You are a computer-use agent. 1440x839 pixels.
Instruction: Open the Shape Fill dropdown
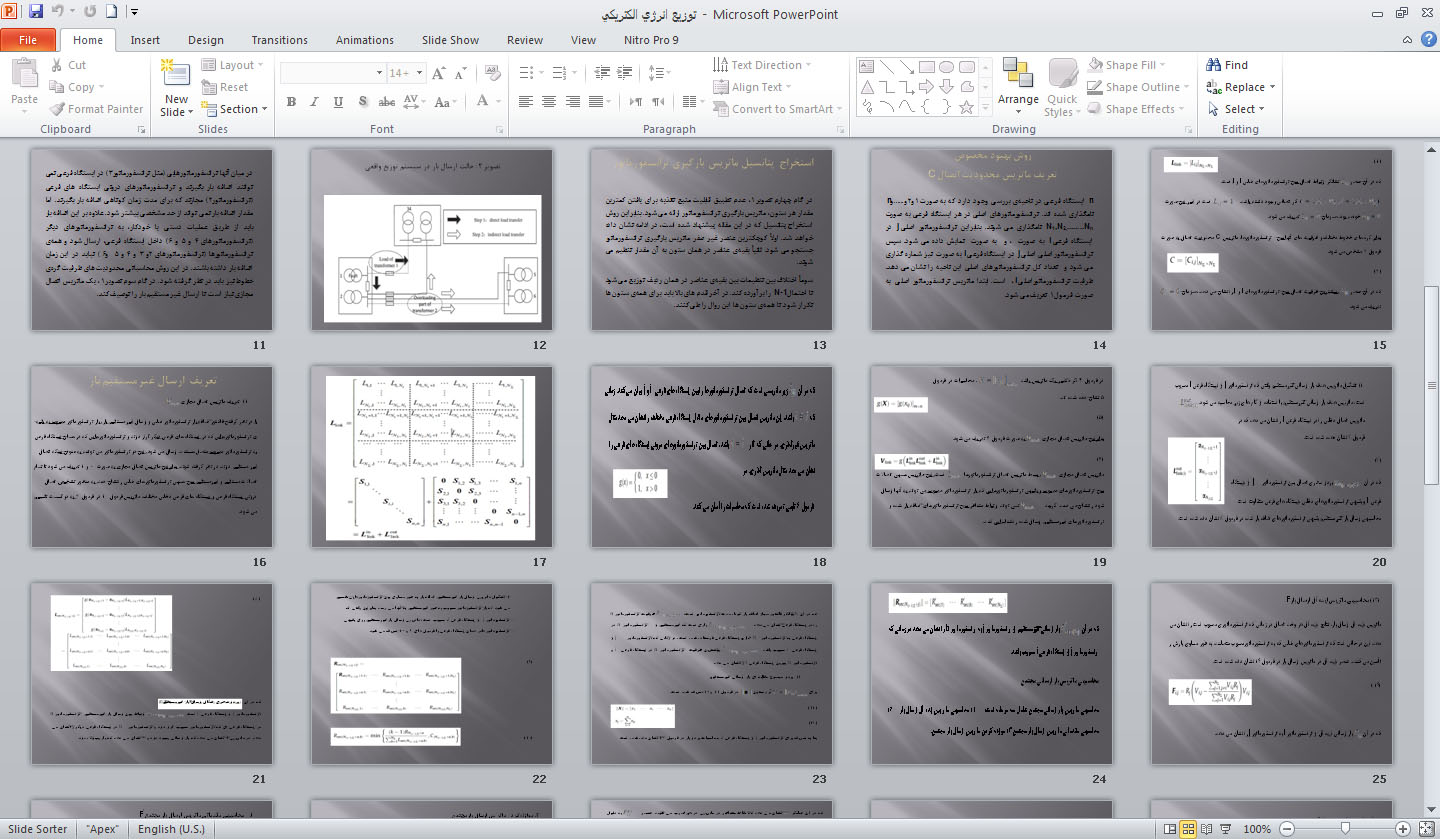coord(1128,65)
